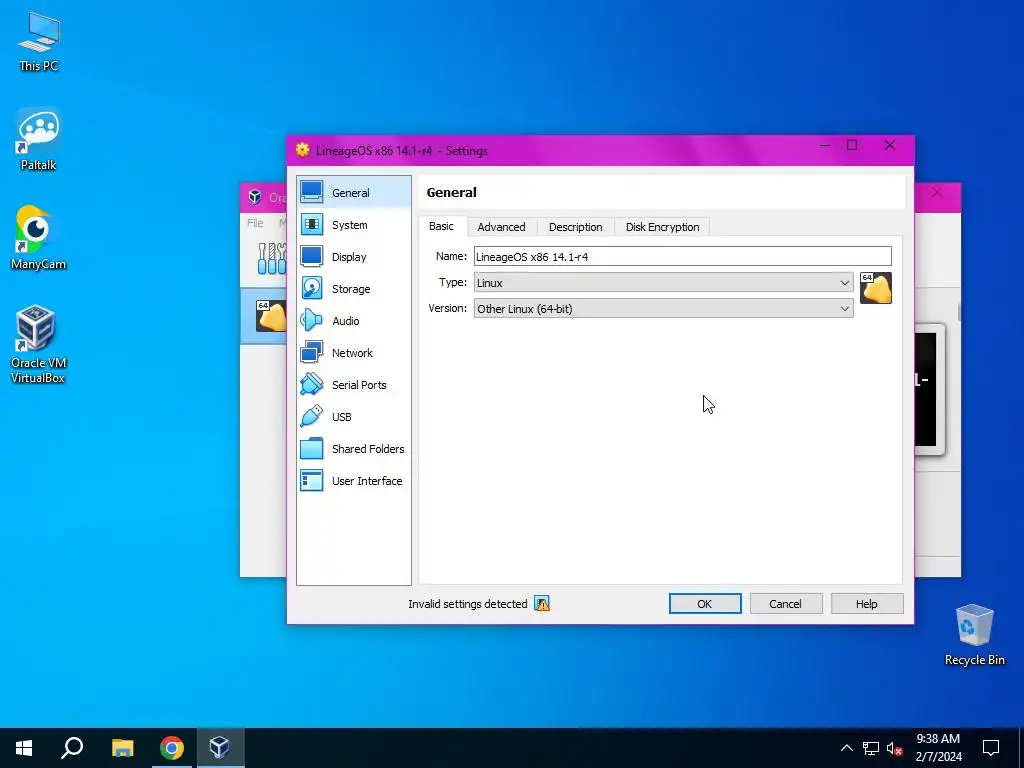The image size is (1024, 768).
Task: Select the Oracle VM VirtualBox desktop shortcut
Action: (x=38, y=345)
